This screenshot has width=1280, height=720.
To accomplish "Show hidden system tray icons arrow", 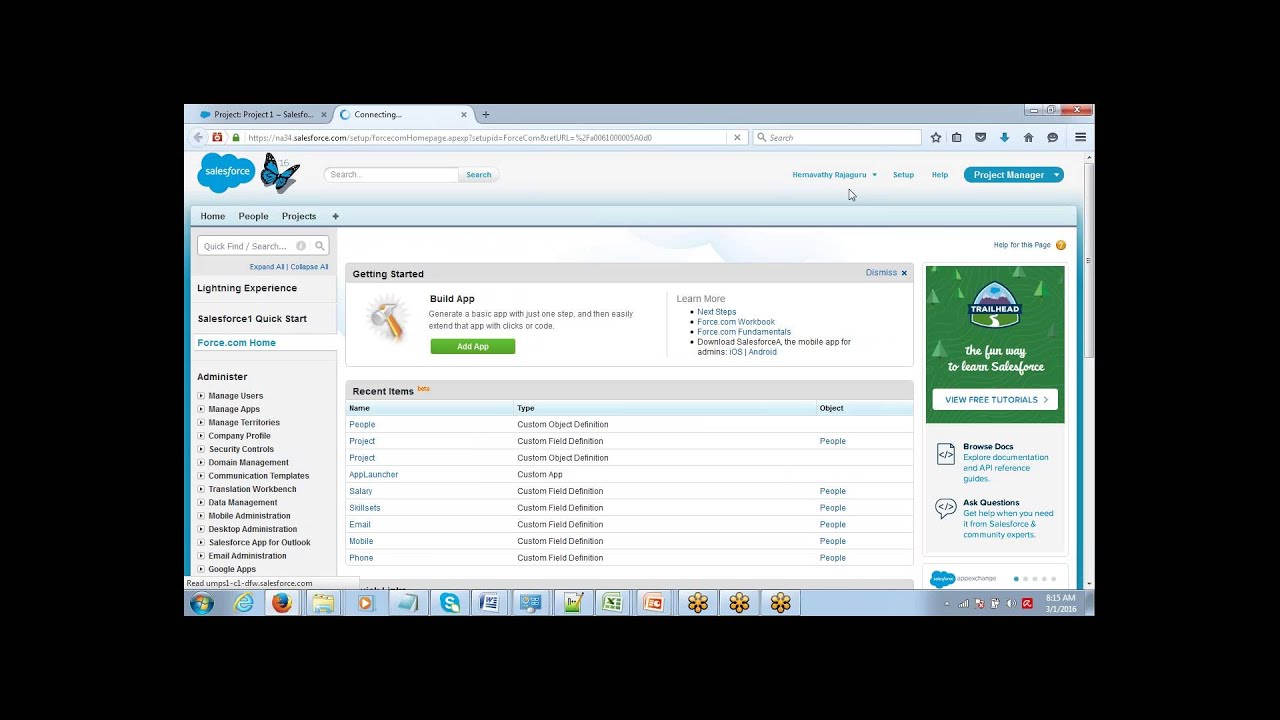I will (x=946, y=603).
